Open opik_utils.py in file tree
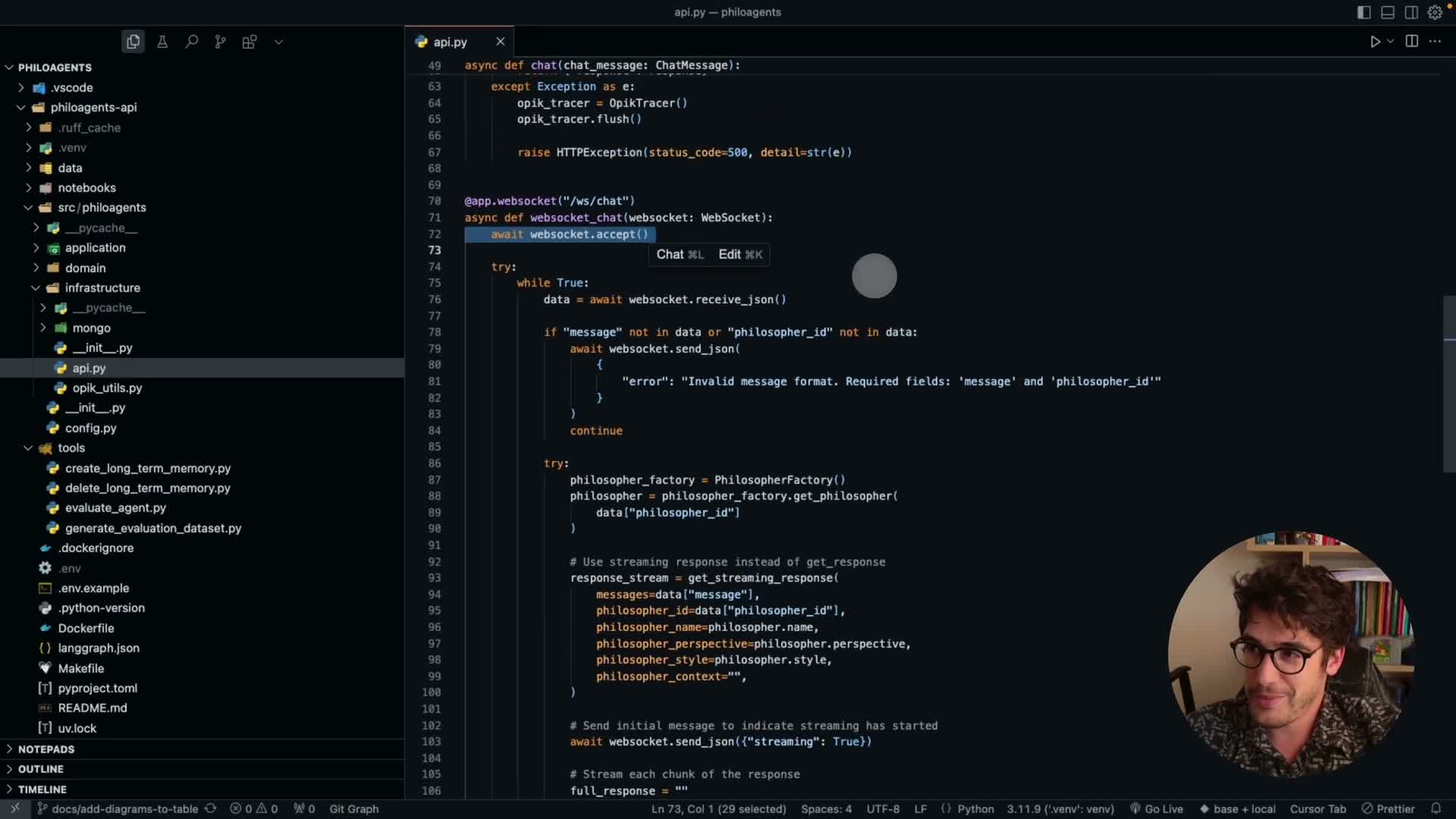Screen dimensions: 1456x819 click(x=107, y=388)
